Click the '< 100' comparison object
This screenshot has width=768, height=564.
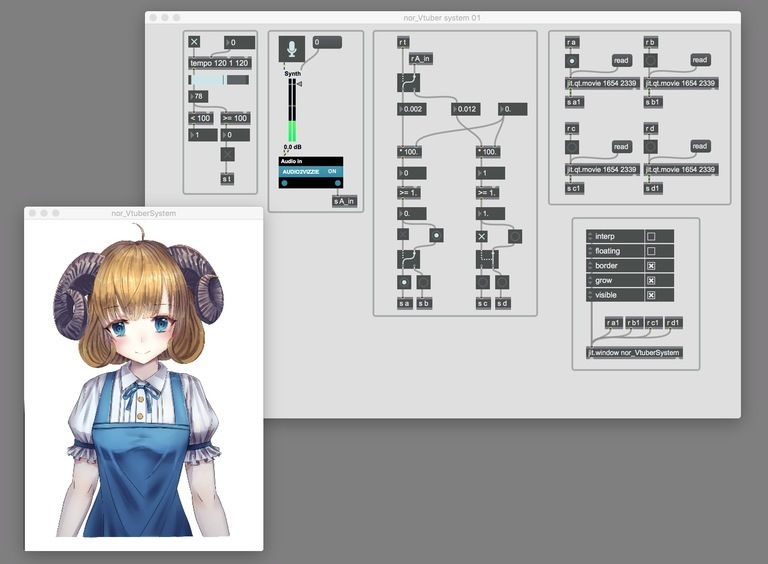click(200, 118)
